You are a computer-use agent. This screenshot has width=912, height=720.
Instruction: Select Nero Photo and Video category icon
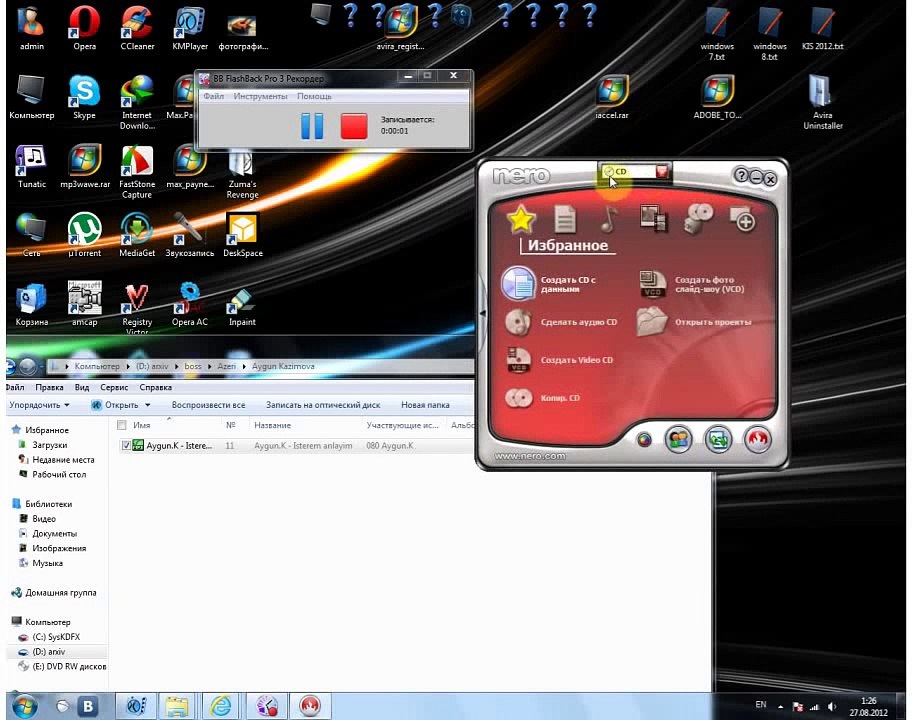[653, 219]
